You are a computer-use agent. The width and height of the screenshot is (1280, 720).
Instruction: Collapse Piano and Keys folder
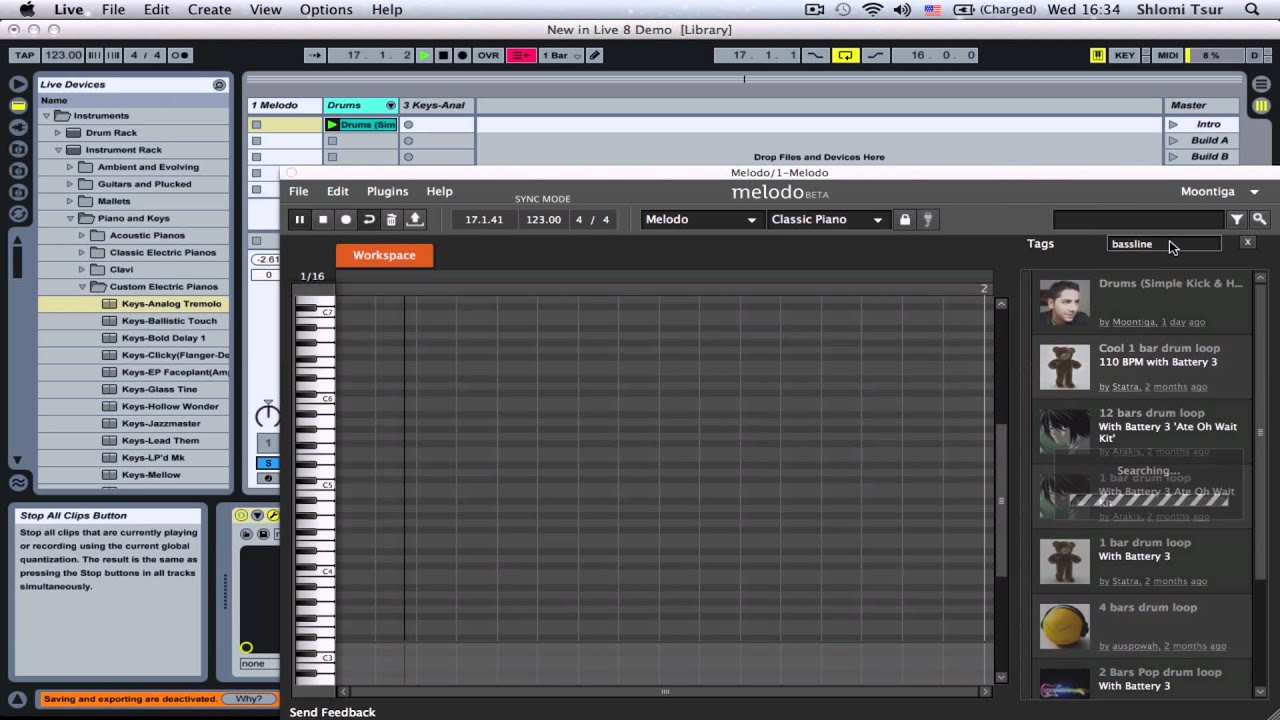(70, 218)
